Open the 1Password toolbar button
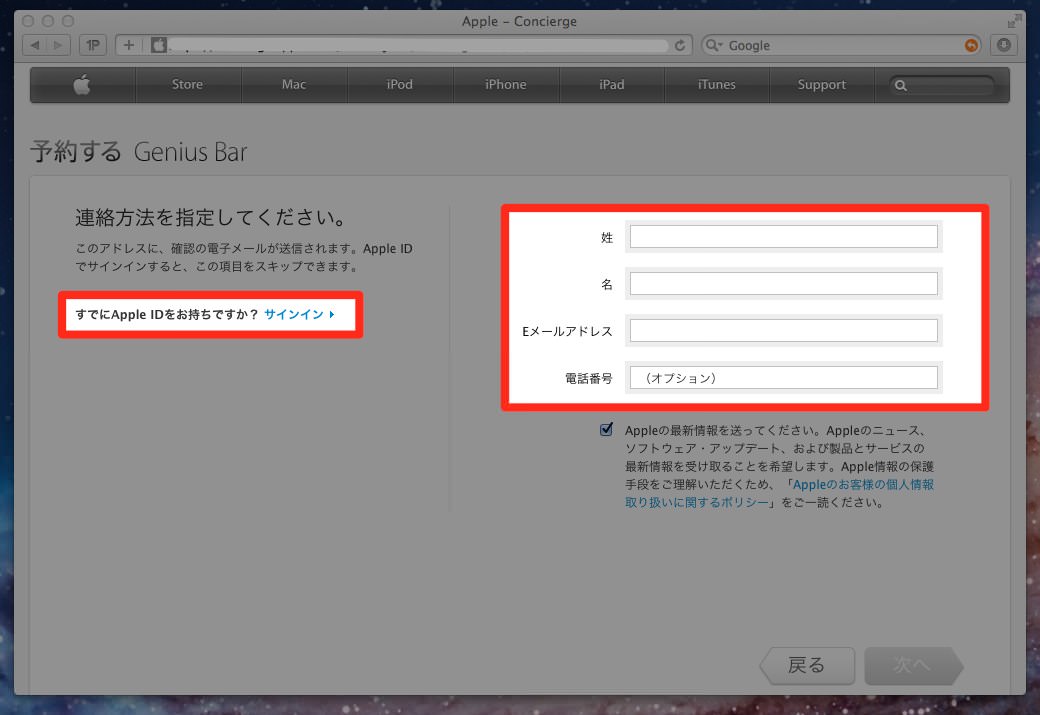The height and width of the screenshot is (715, 1040). click(93, 45)
